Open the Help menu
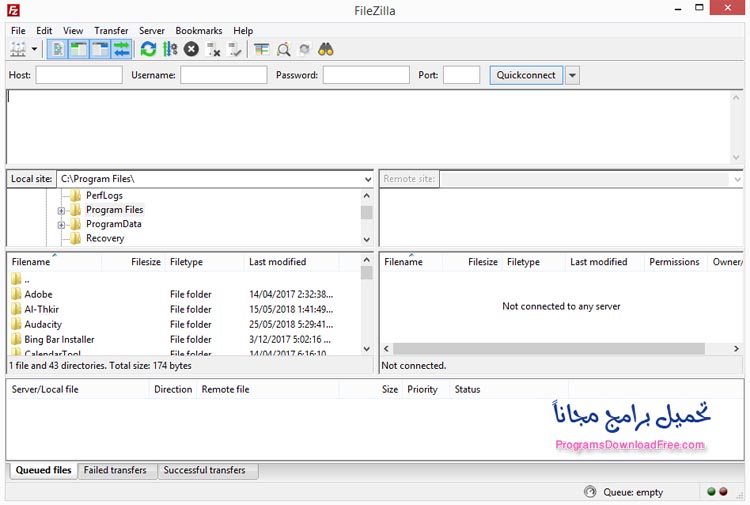Image resolution: width=750 pixels, height=505 pixels. coord(243,31)
